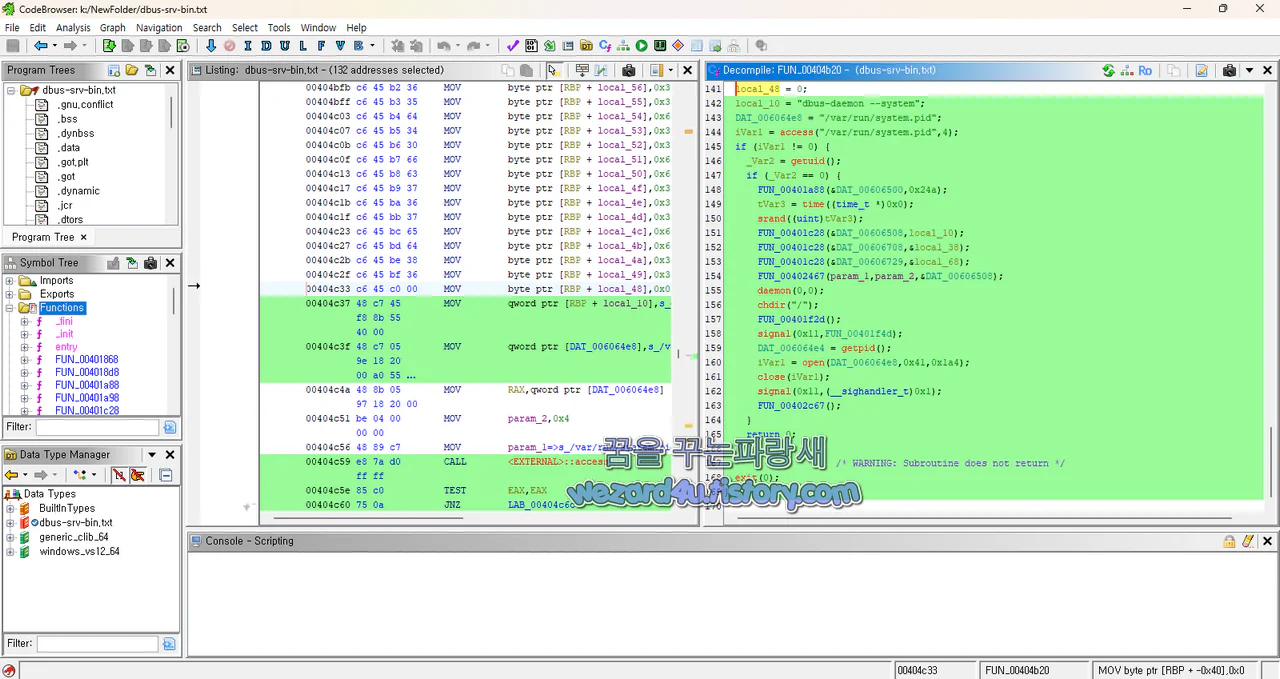Expand the Imports folder in the Symbol Tree
The image size is (1280, 679).
click(10, 281)
